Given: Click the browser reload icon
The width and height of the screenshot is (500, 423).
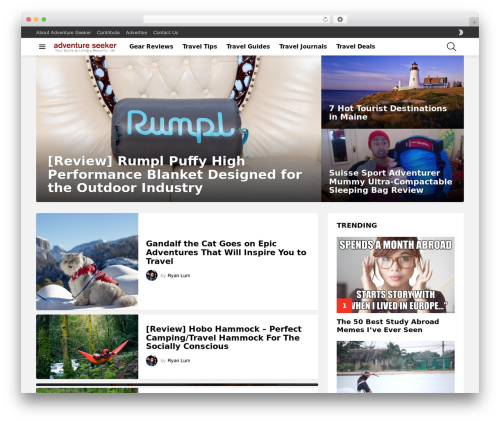Looking at the screenshot, I should [x=325, y=20].
